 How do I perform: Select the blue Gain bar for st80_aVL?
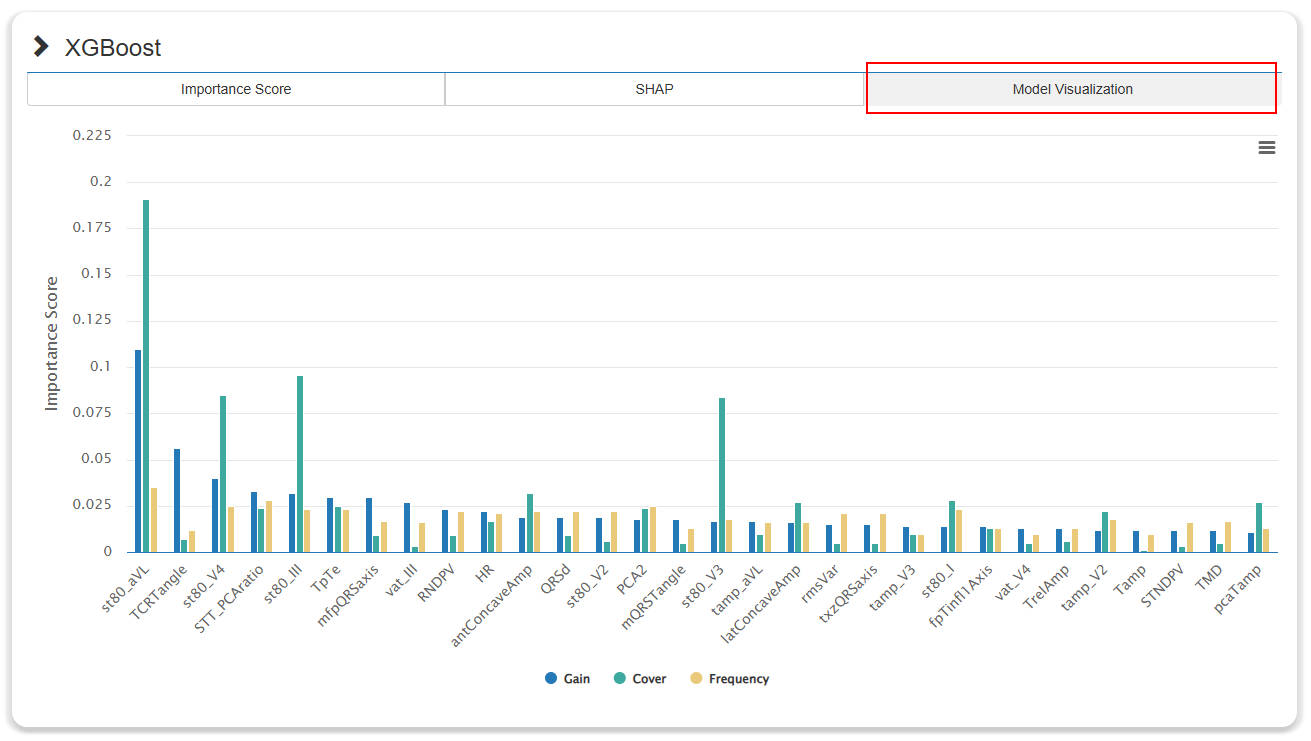pos(138,450)
